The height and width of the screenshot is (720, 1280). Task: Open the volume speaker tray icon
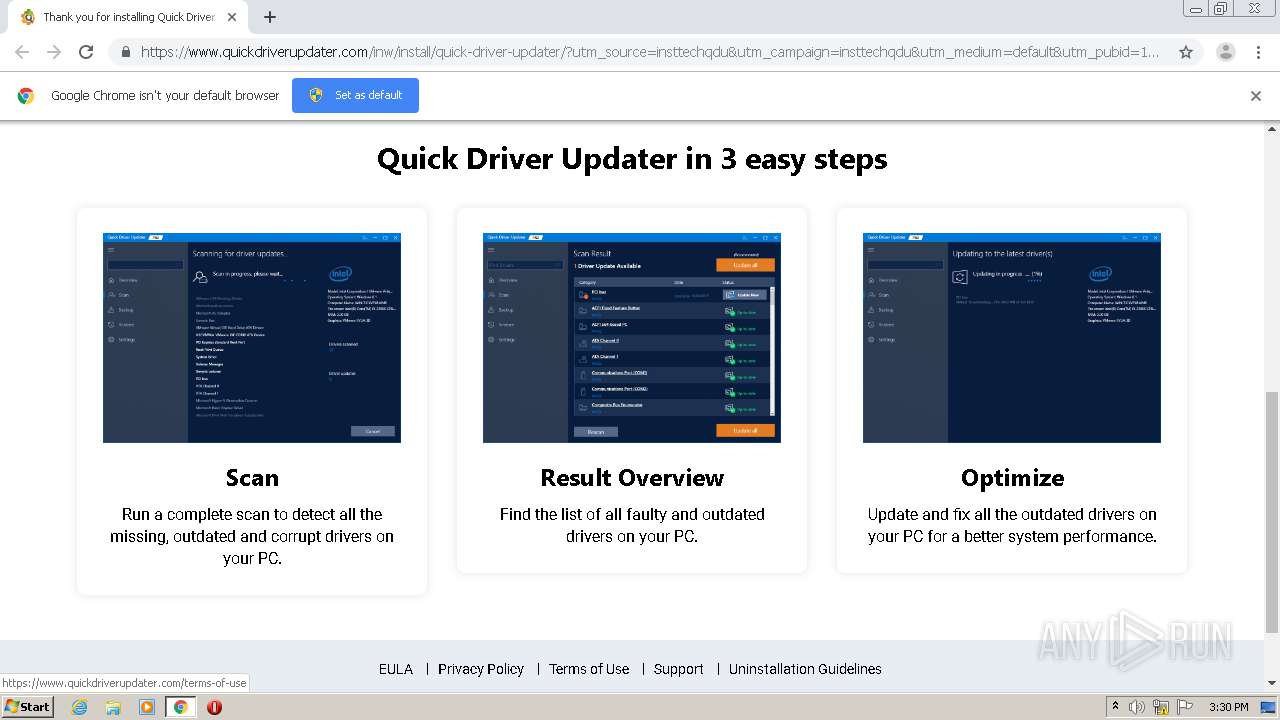1137,707
